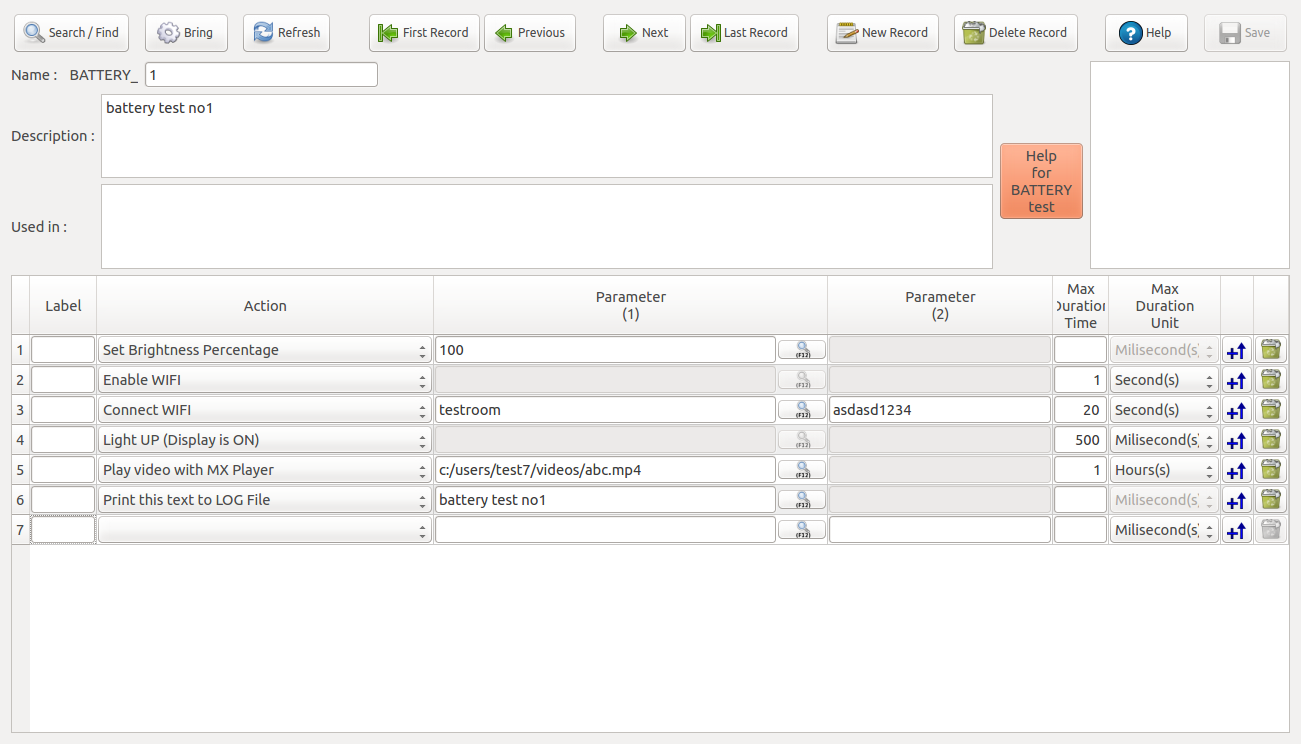Edit WIFI password field asdasd1234

pos(940,410)
